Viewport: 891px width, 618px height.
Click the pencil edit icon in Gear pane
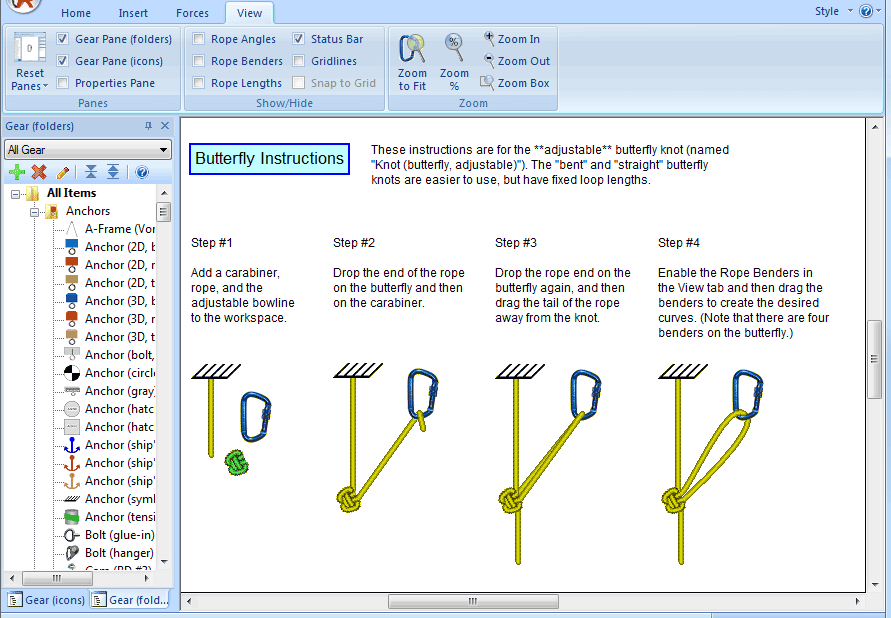click(x=62, y=172)
